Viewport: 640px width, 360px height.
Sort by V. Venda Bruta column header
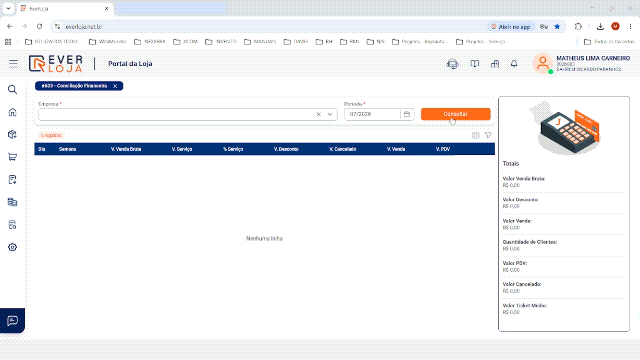126,149
